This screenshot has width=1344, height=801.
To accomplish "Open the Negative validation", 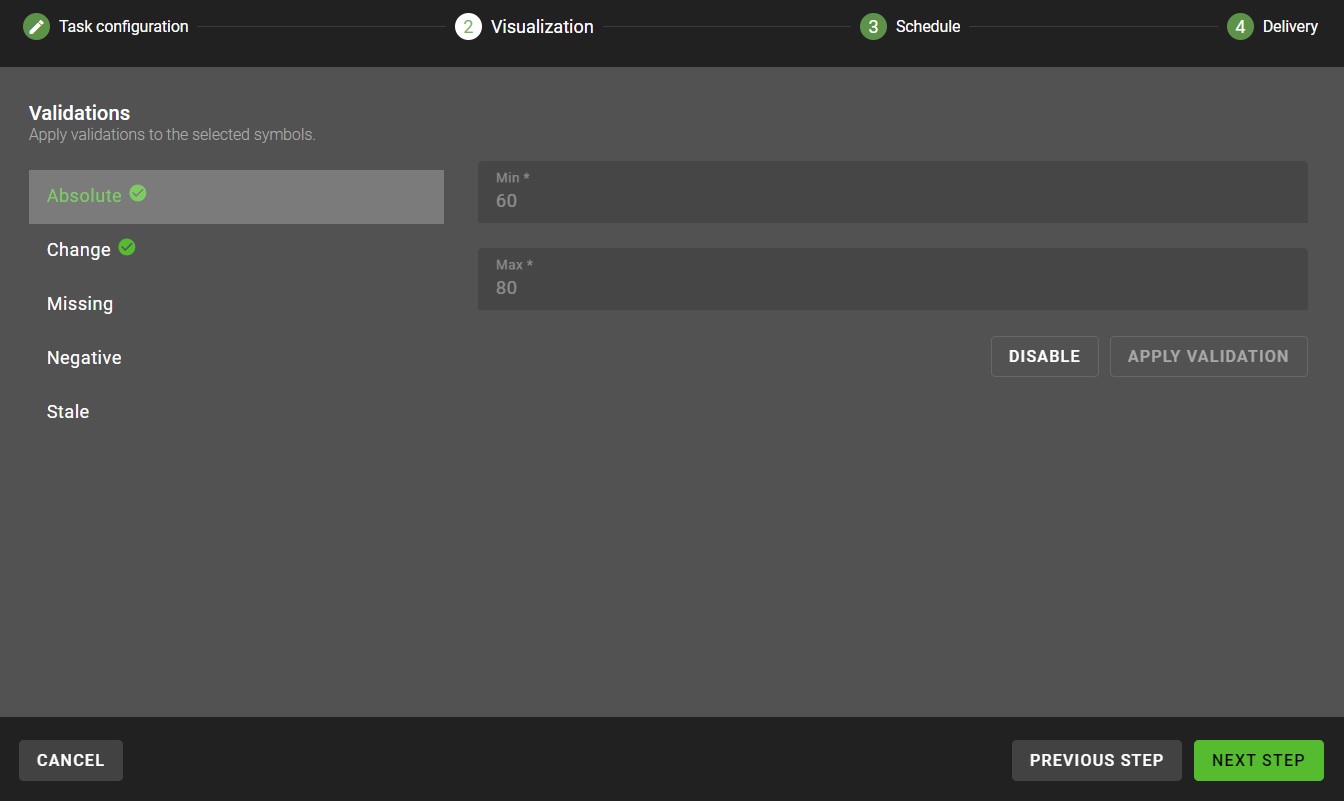I will [236, 358].
